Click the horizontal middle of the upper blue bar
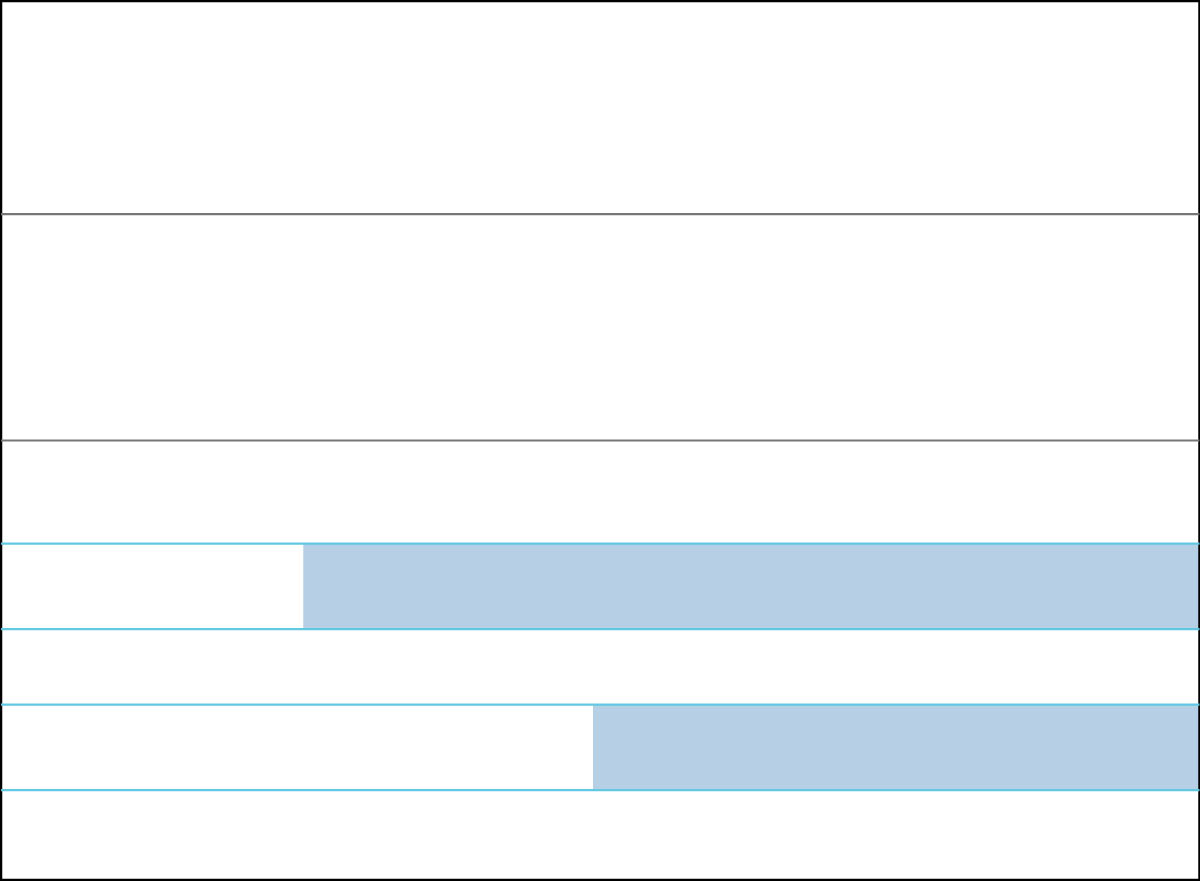This screenshot has width=1200, height=881. coord(750,586)
